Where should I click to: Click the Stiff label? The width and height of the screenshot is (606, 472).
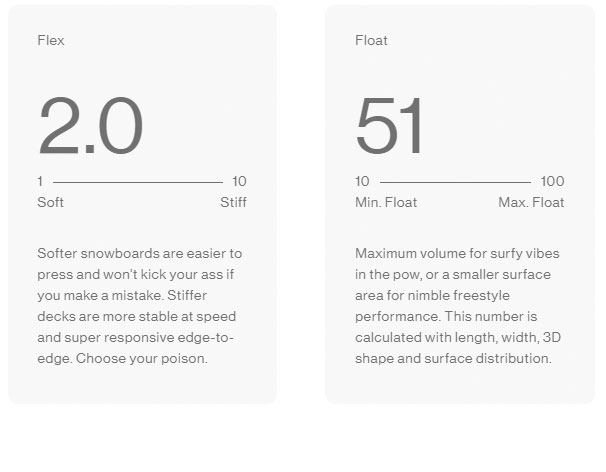point(233,202)
